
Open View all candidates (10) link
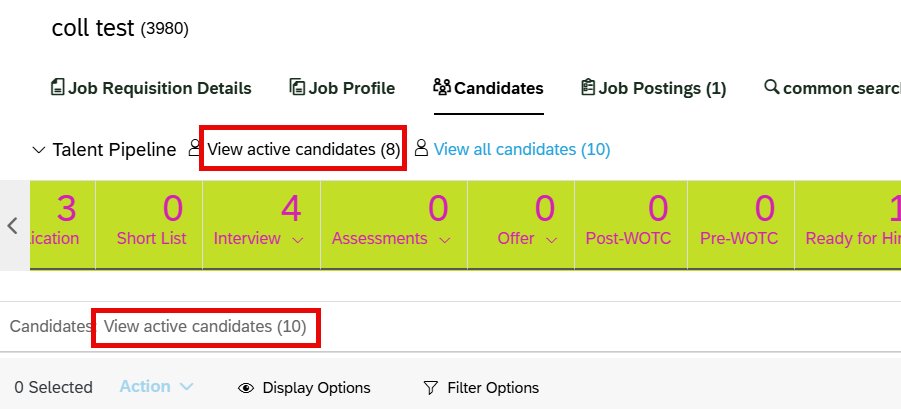click(522, 149)
